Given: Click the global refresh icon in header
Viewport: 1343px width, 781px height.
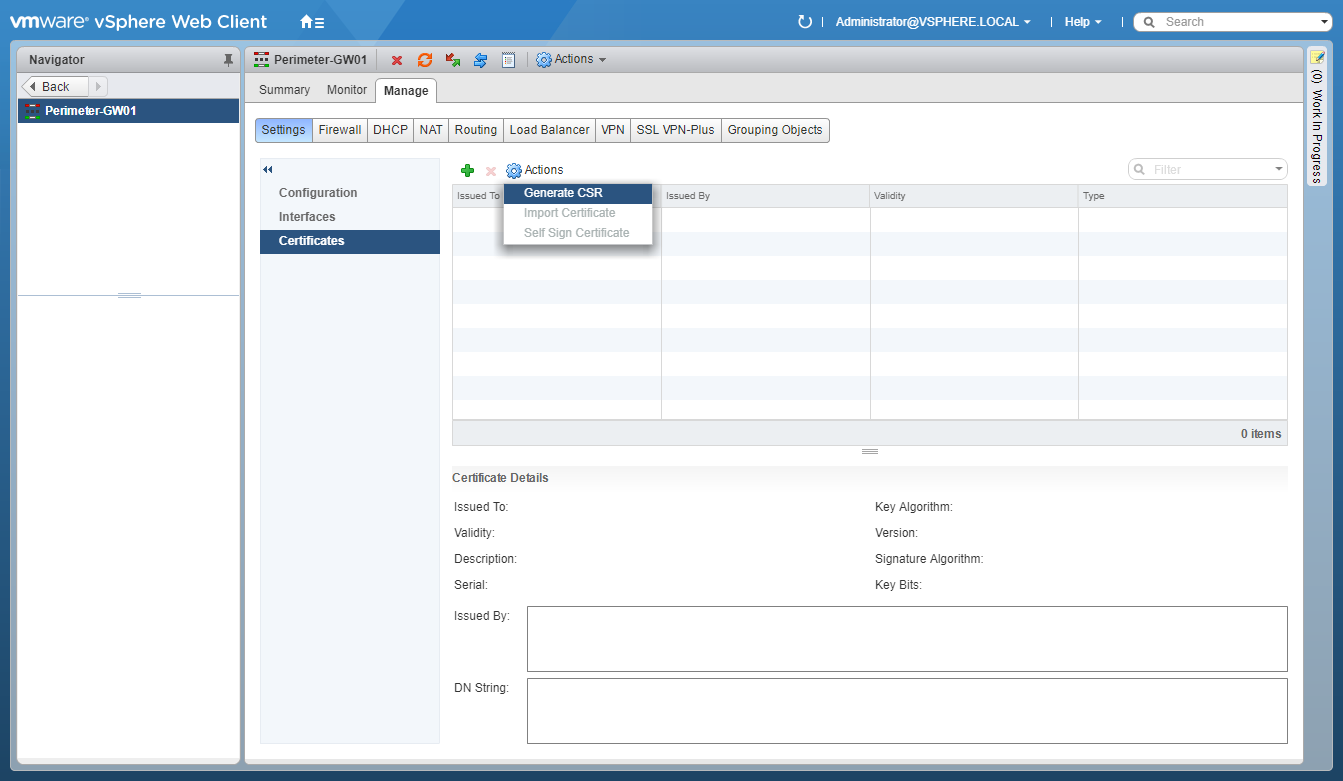Looking at the screenshot, I should [x=804, y=22].
